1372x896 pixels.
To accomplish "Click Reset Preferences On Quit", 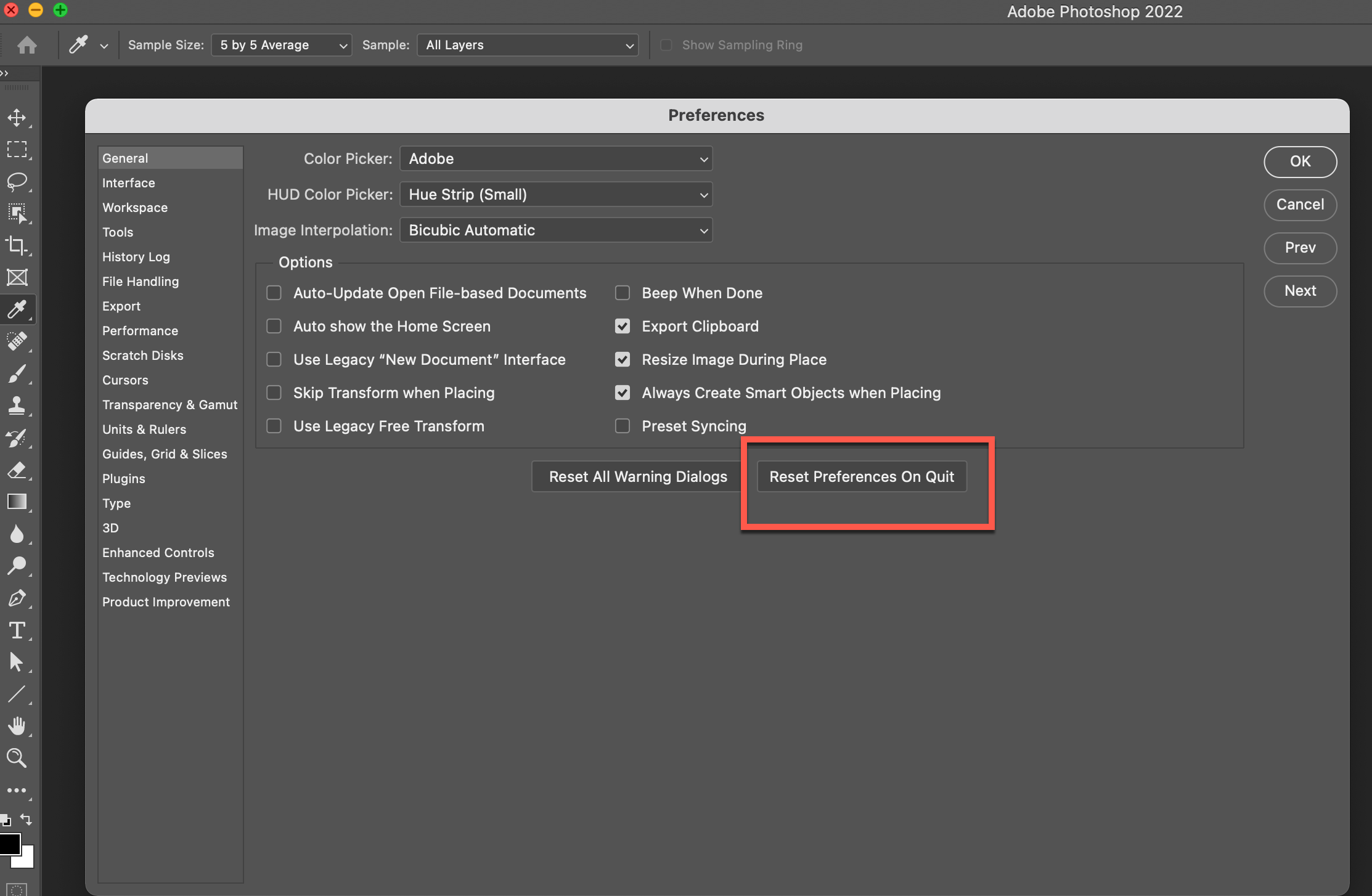I will click(x=861, y=476).
